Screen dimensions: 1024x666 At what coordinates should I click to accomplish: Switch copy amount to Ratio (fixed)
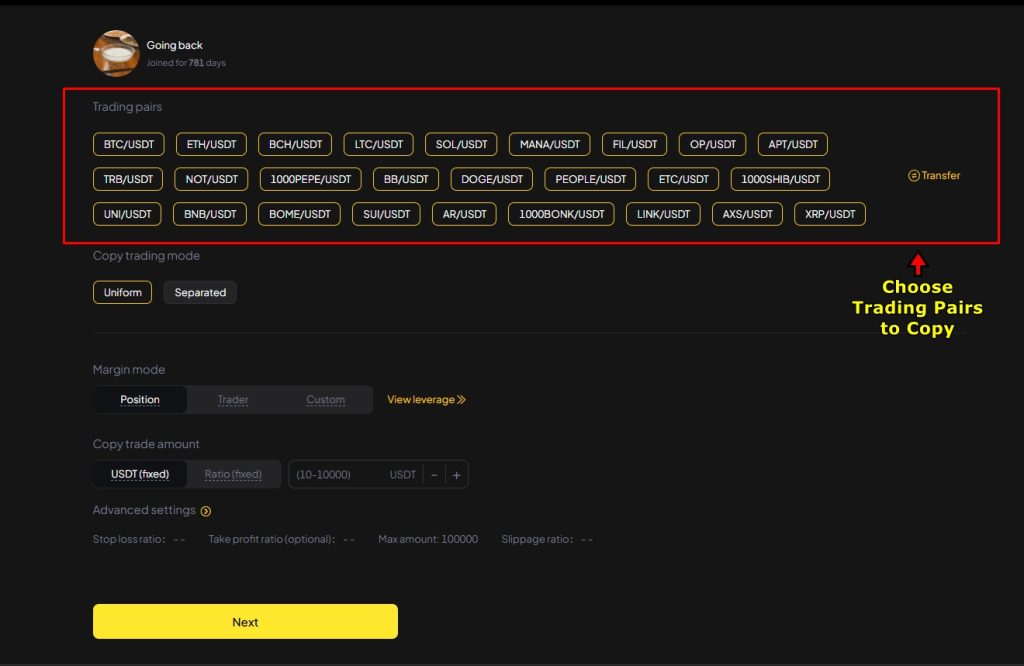[234, 474]
